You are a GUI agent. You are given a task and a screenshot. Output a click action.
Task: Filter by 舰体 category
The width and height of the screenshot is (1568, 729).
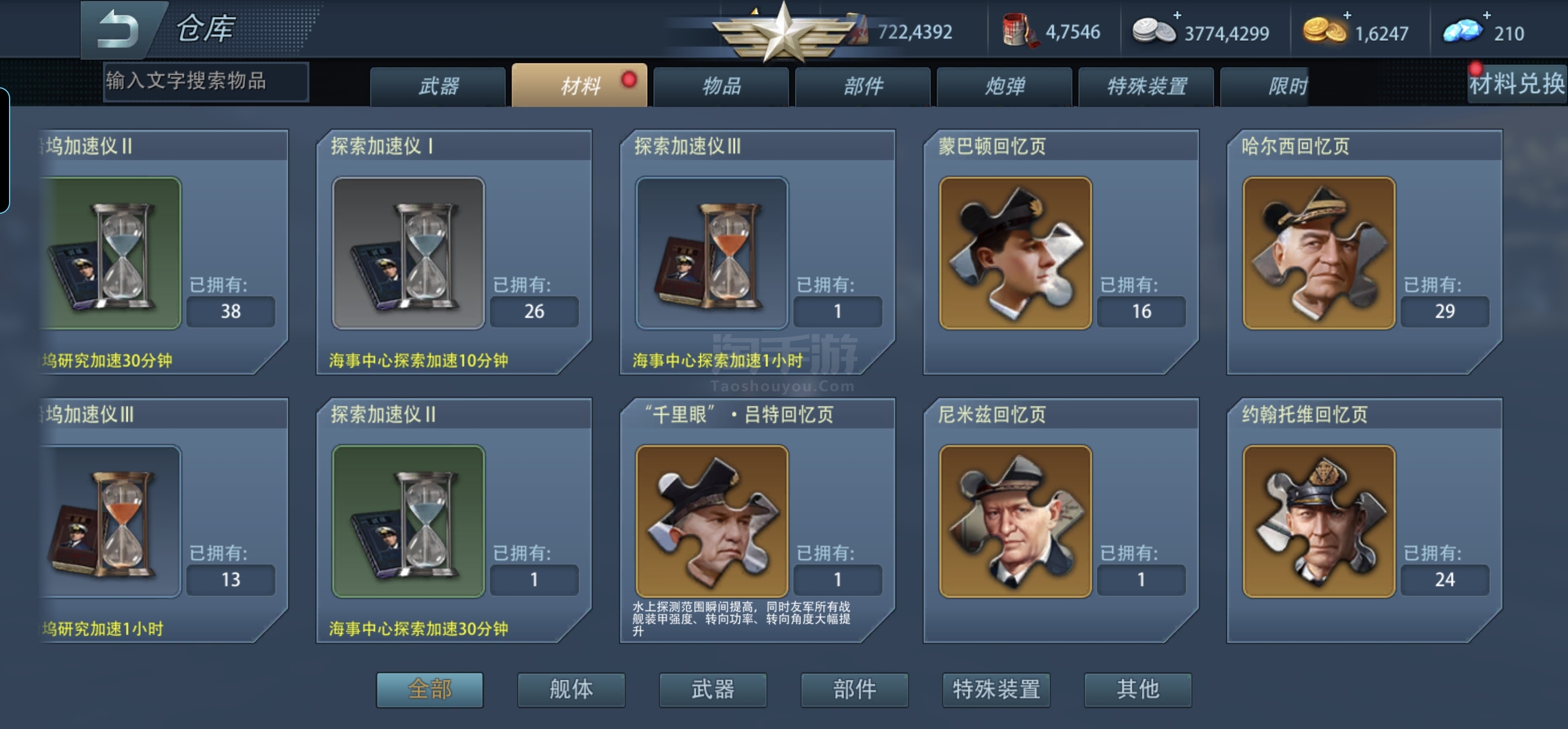571,689
